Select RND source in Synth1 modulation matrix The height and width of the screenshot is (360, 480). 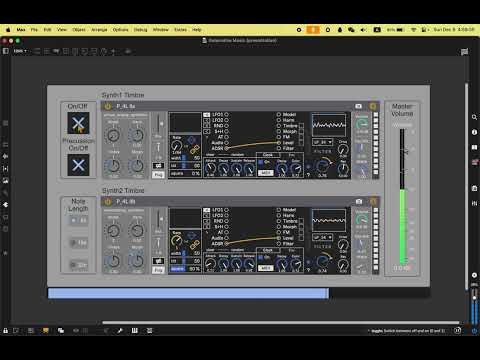pyautogui.click(x=226, y=126)
